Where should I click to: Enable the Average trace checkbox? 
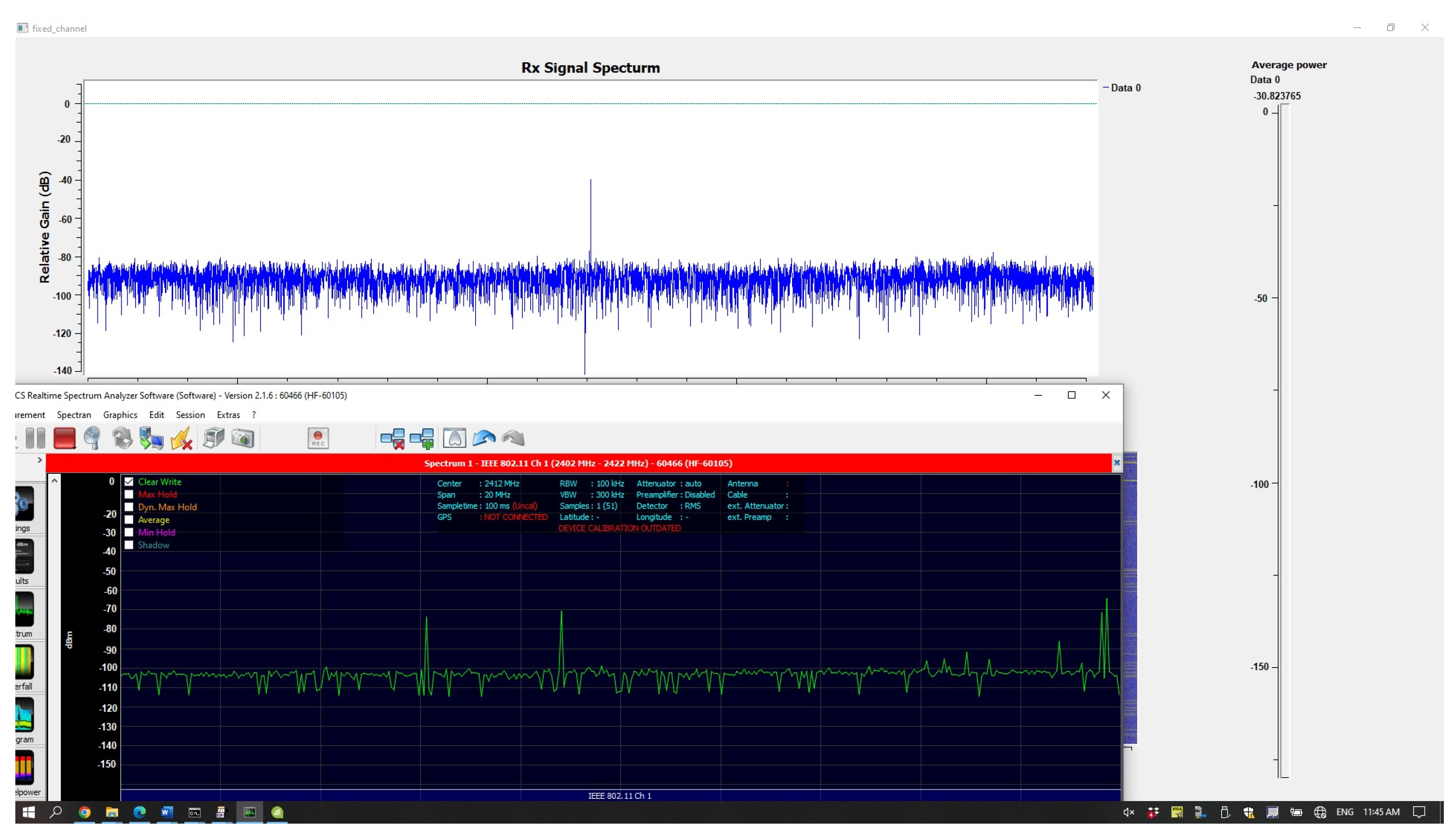pyautogui.click(x=129, y=520)
